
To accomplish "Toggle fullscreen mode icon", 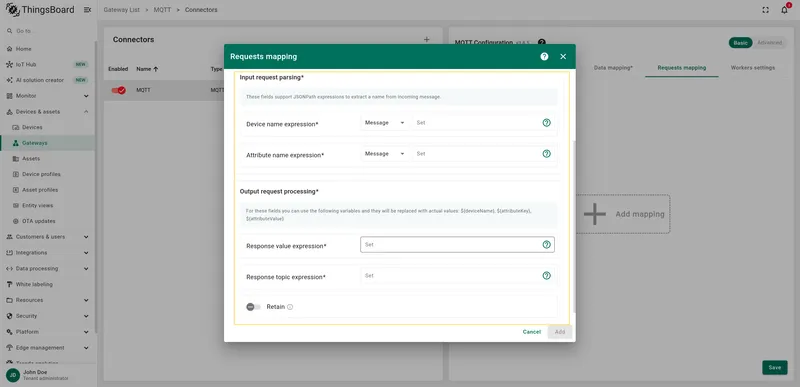I will 765,10.
